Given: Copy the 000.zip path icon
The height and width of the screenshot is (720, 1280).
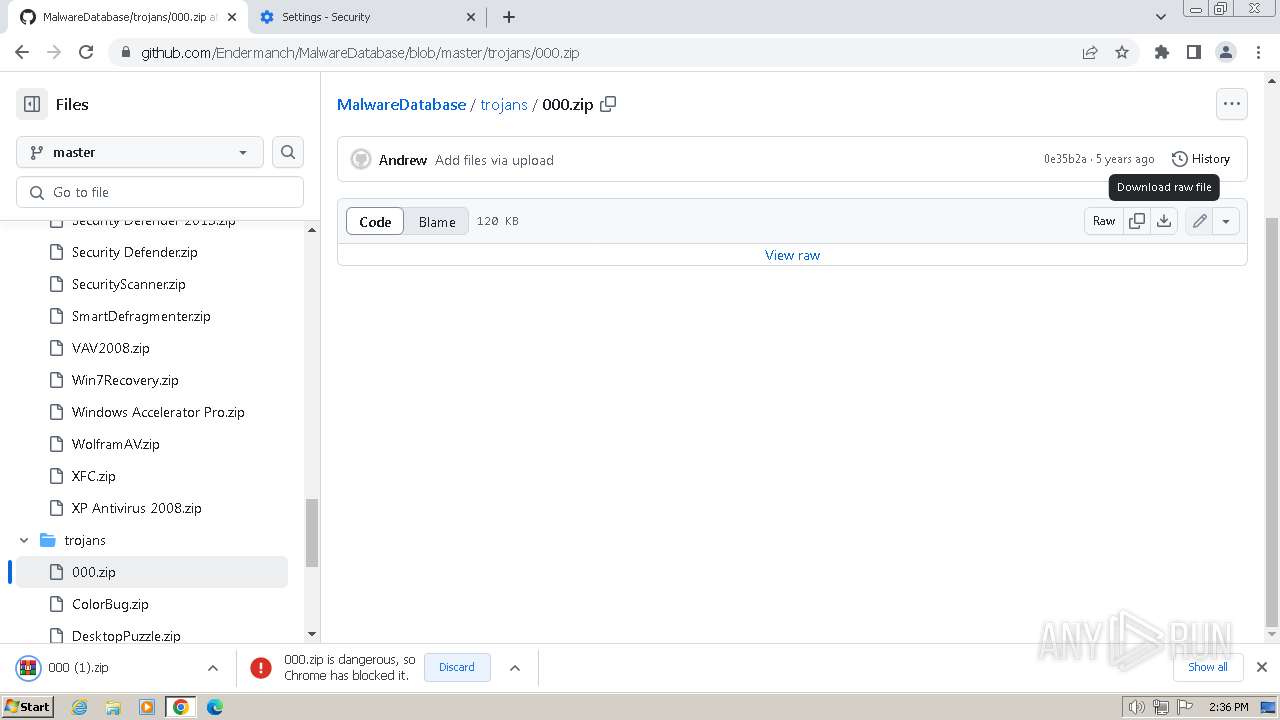Looking at the screenshot, I should [x=608, y=104].
